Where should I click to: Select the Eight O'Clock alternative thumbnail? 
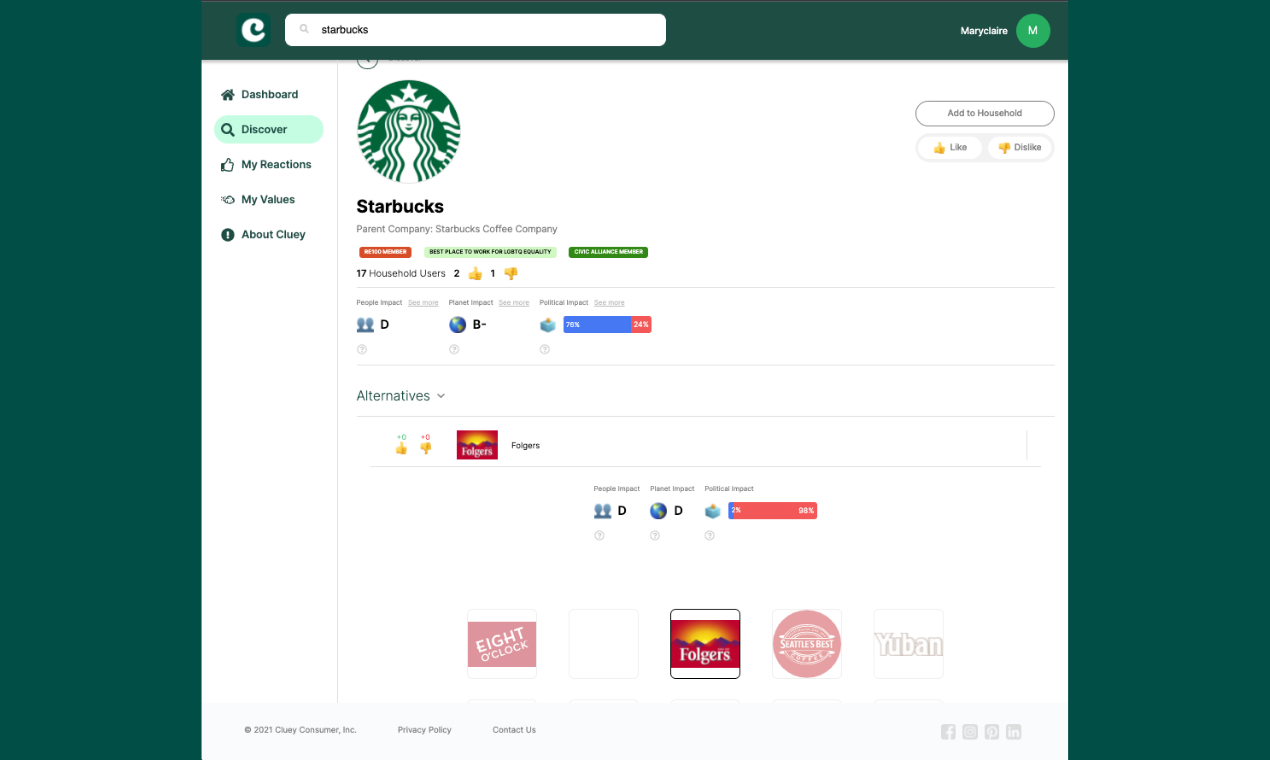tap(502, 644)
